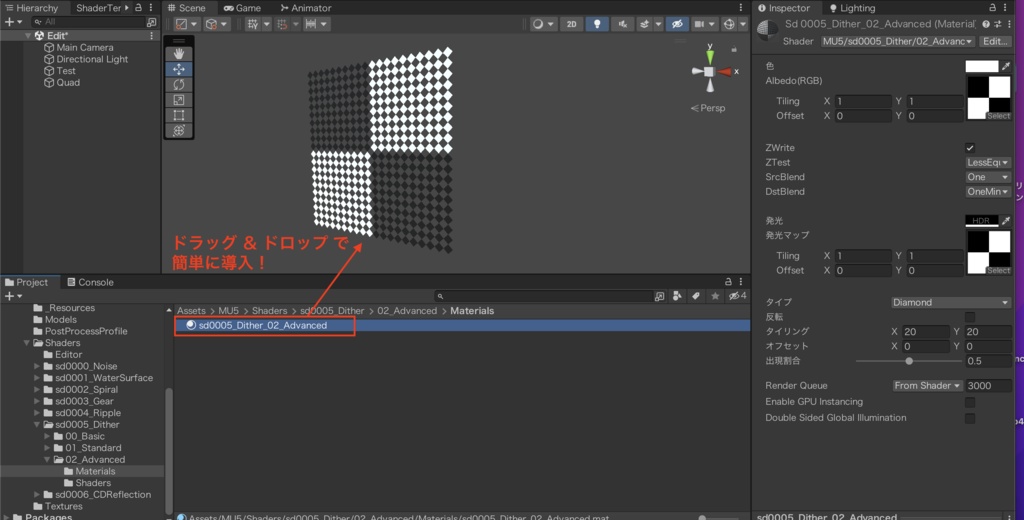Image resolution: width=1024 pixels, height=520 pixels.
Task: Lock the Project panel padlock icon
Action: [x=728, y=282]
